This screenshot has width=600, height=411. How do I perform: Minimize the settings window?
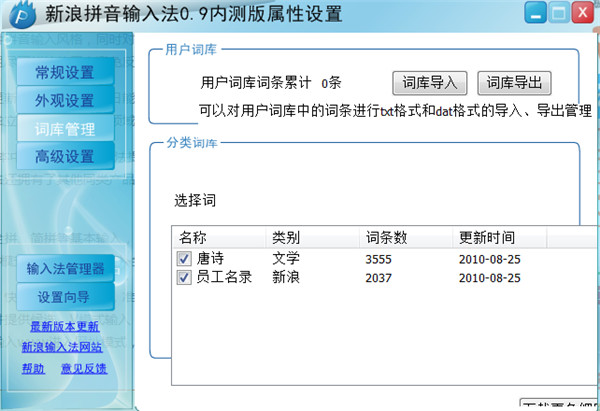click(x=530, y=15)
